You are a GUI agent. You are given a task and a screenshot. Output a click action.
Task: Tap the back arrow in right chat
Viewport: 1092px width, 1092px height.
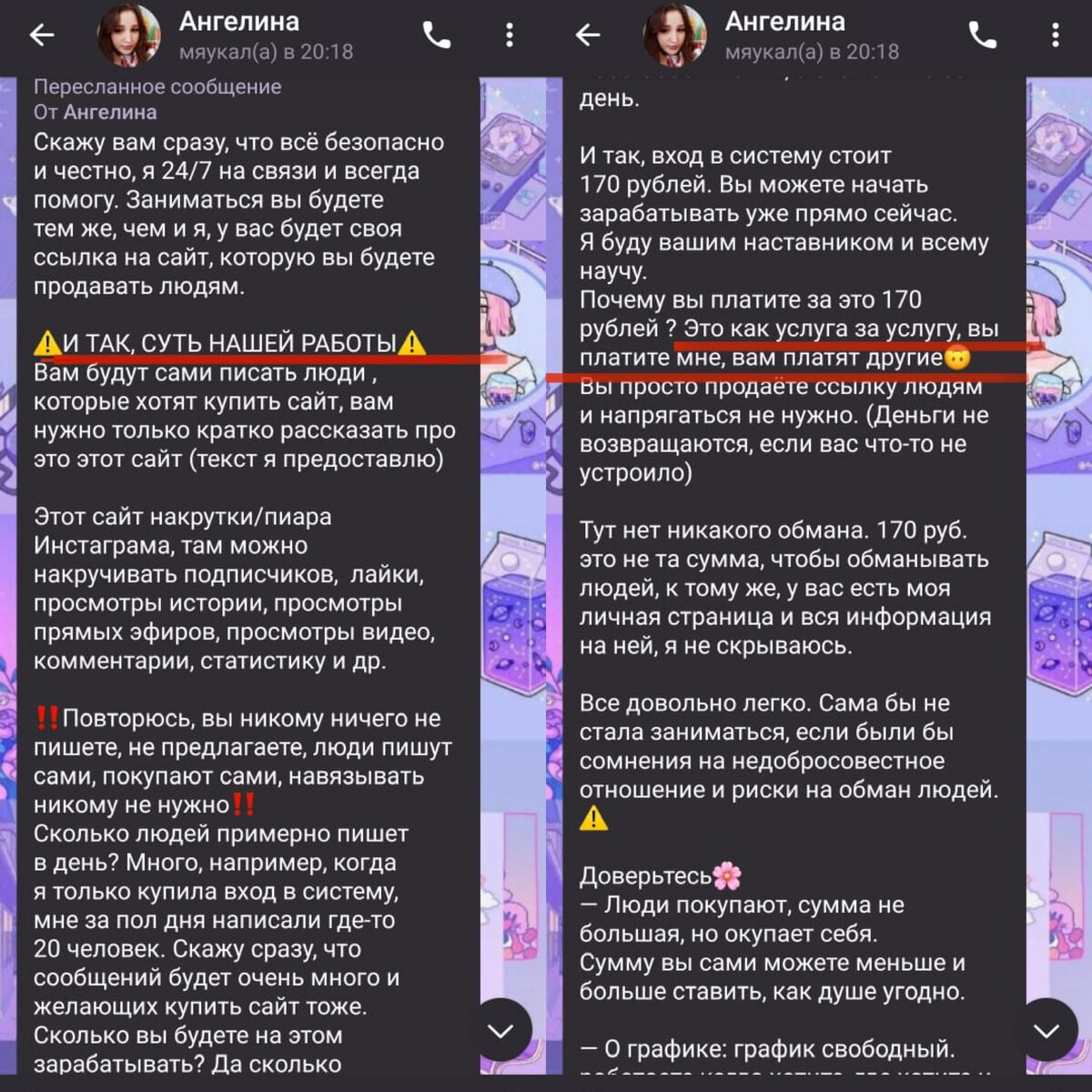[588, 35]
